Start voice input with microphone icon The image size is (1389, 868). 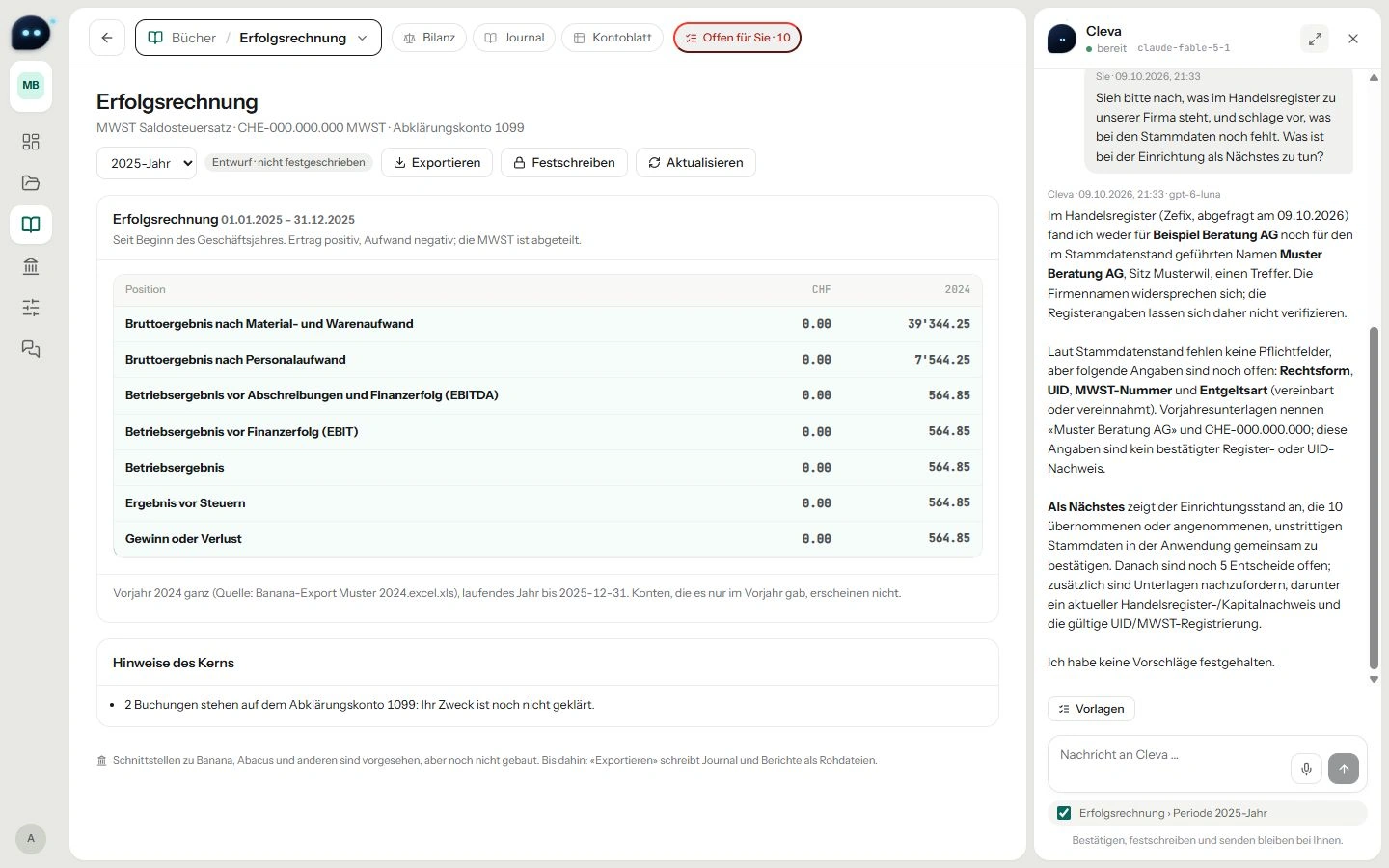[1306, 769]
